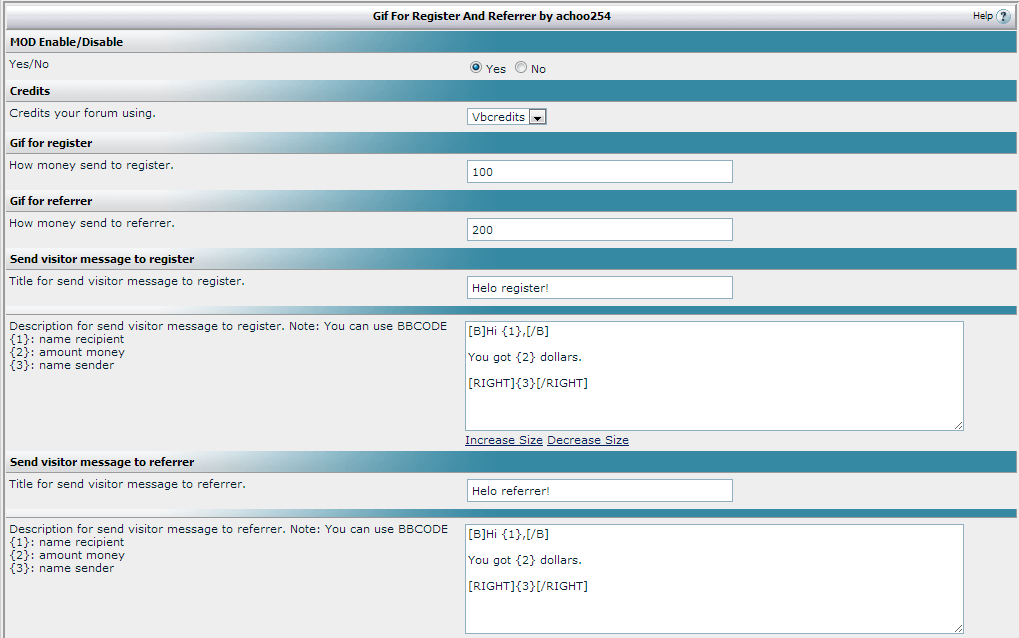Focus the 'Helo referrer!' title field
This screenshot has height=638, width=1019.
599,491
